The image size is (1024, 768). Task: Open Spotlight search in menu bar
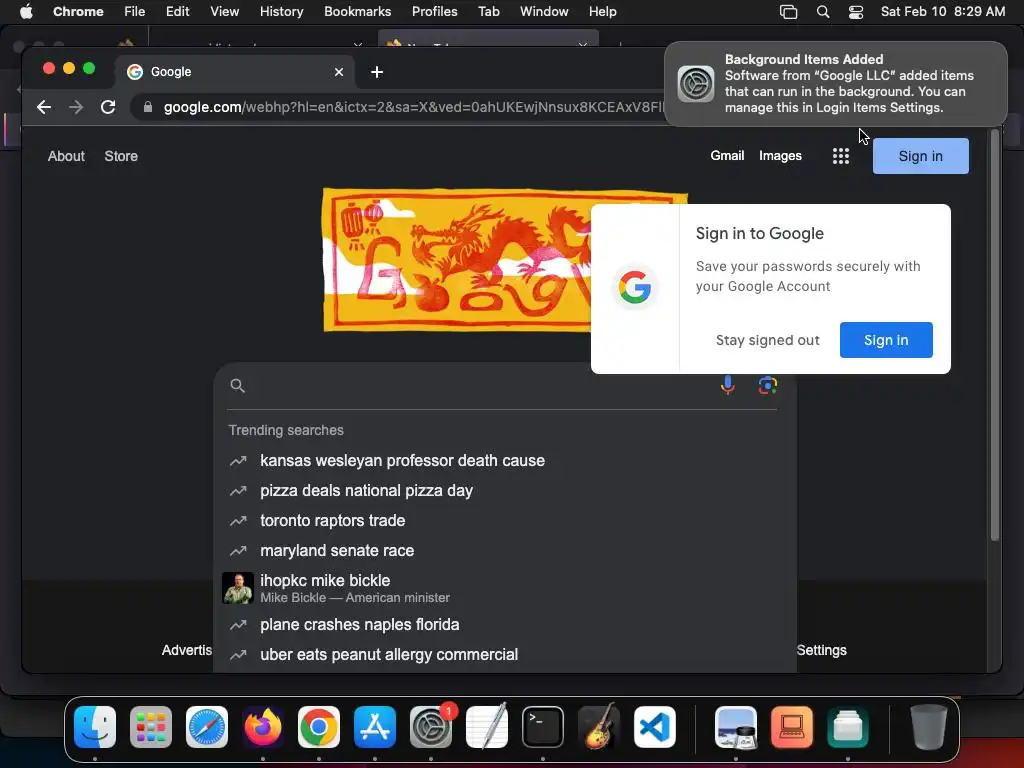pos(823,12)
